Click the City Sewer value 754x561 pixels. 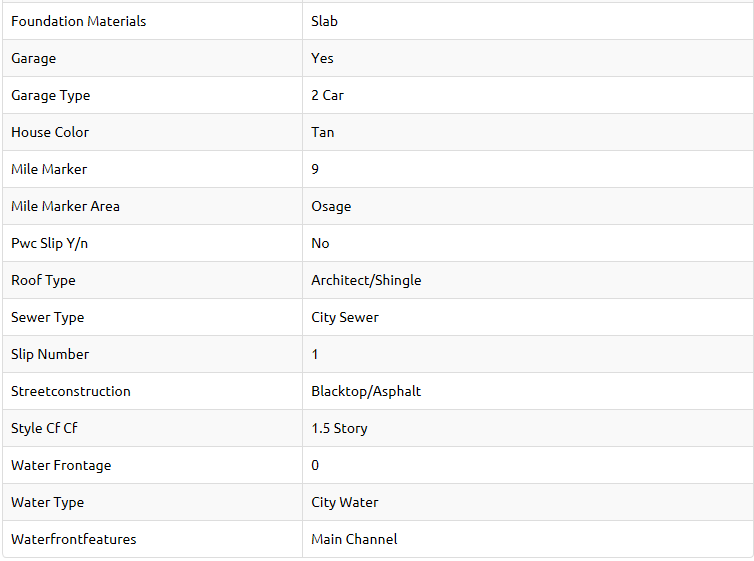(x=345, y=317)
